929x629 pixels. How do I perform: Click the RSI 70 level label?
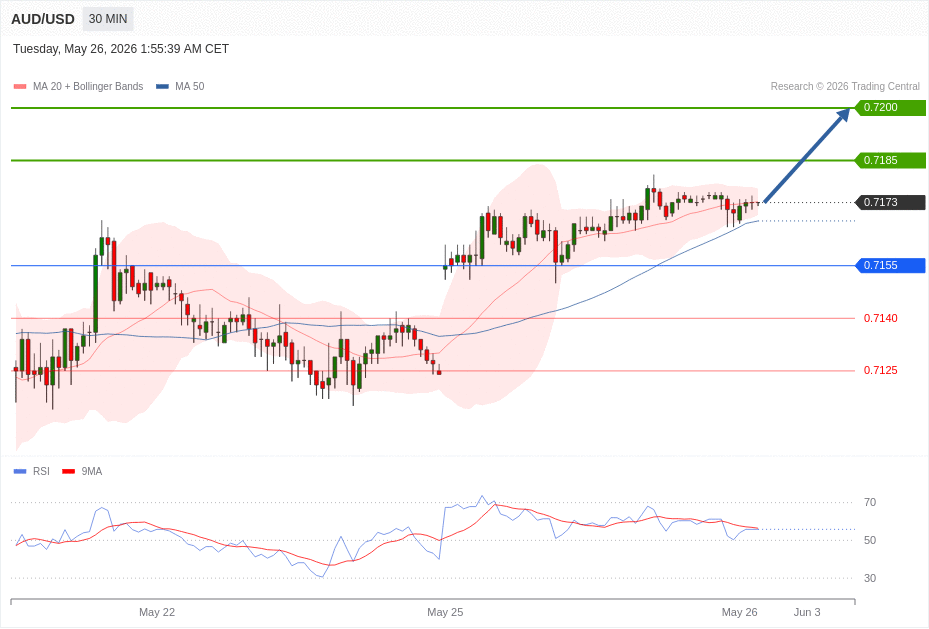[870, 502]
